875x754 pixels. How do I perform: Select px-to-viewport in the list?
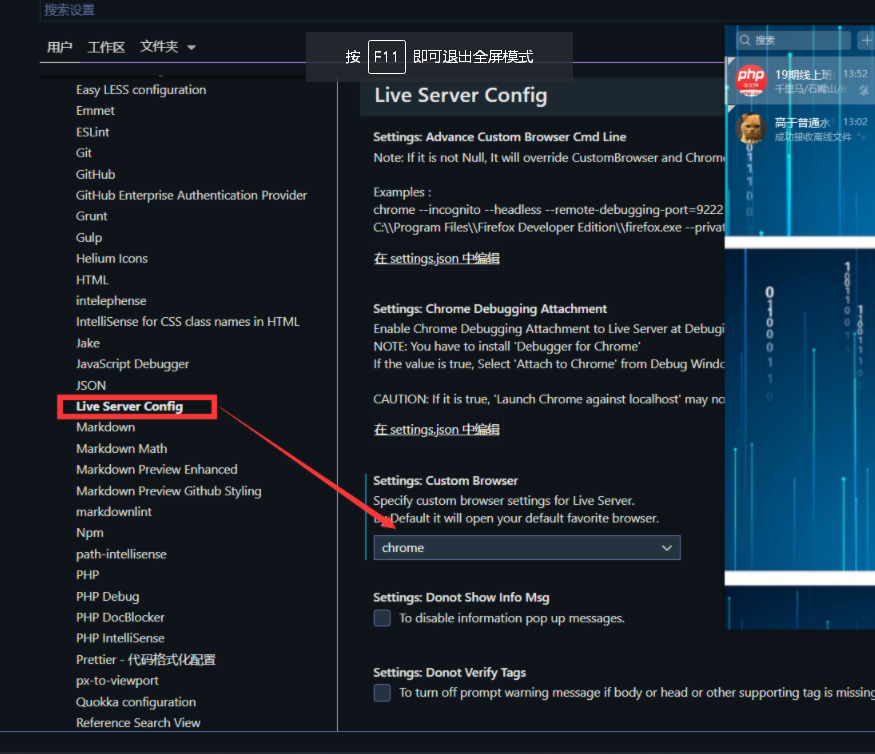(x=117, y=680)
